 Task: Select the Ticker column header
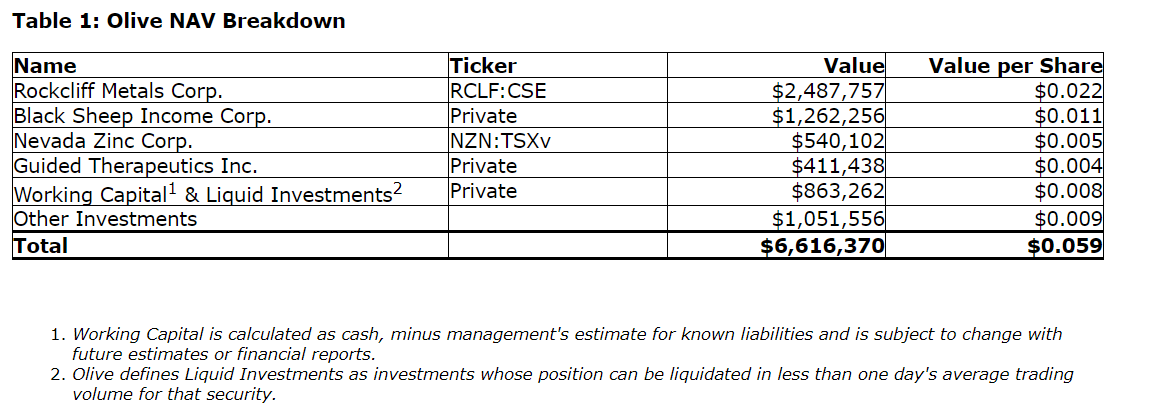(x=483, y=66)
